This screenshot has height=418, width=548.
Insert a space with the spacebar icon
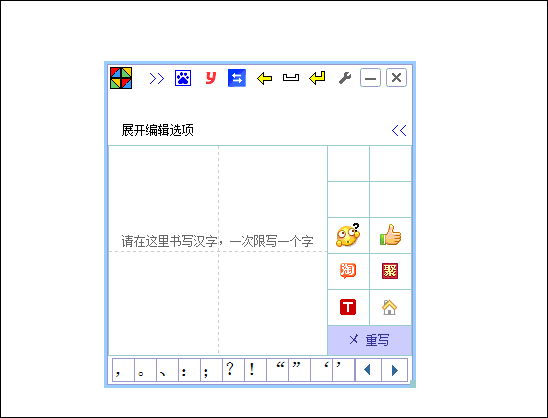(x=291, y=78)
